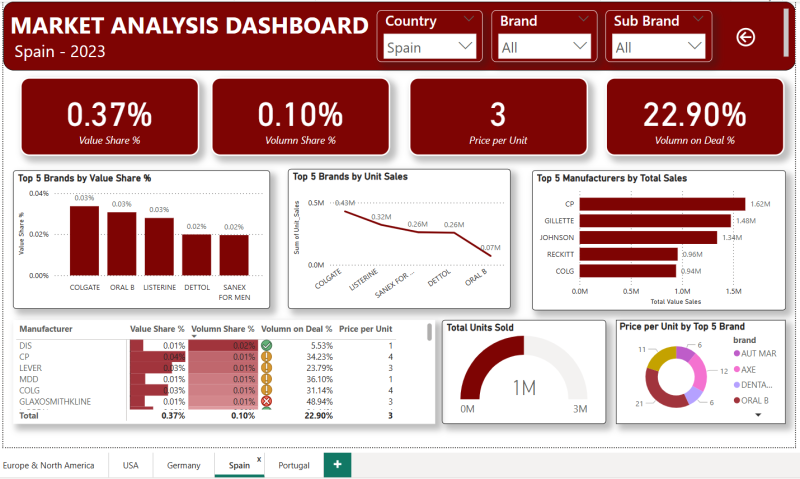The height and width of the screenshot is (479, 800).
Task: Click the 48.94% deal value cell
Action: tap(319, 401)
